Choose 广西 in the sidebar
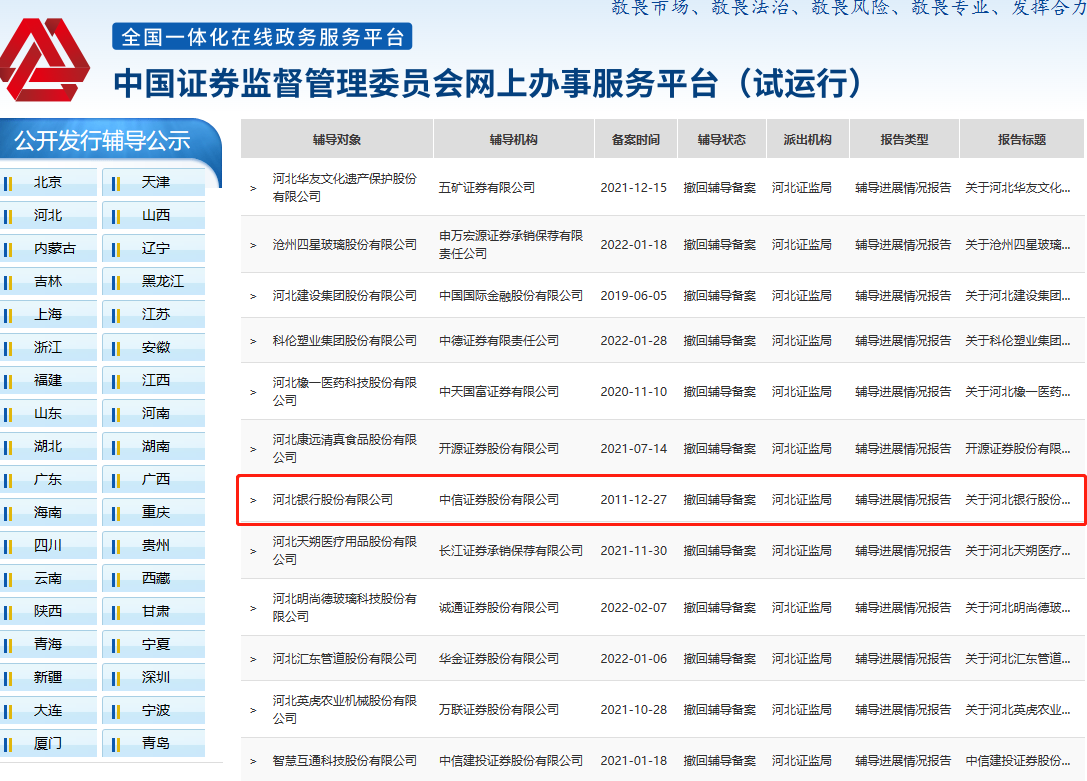The image size is (1087, 781). click(154, 480)
